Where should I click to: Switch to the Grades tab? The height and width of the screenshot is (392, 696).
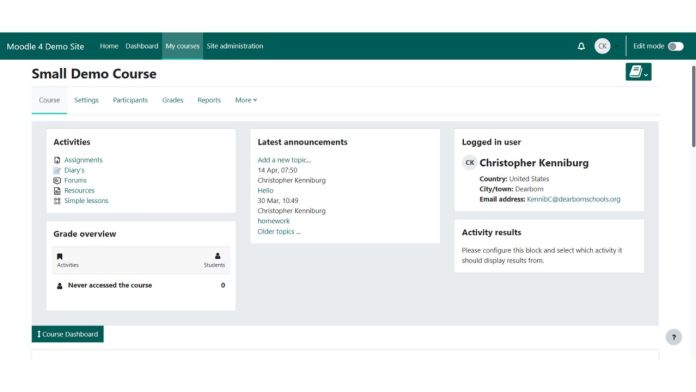[173, 100]
